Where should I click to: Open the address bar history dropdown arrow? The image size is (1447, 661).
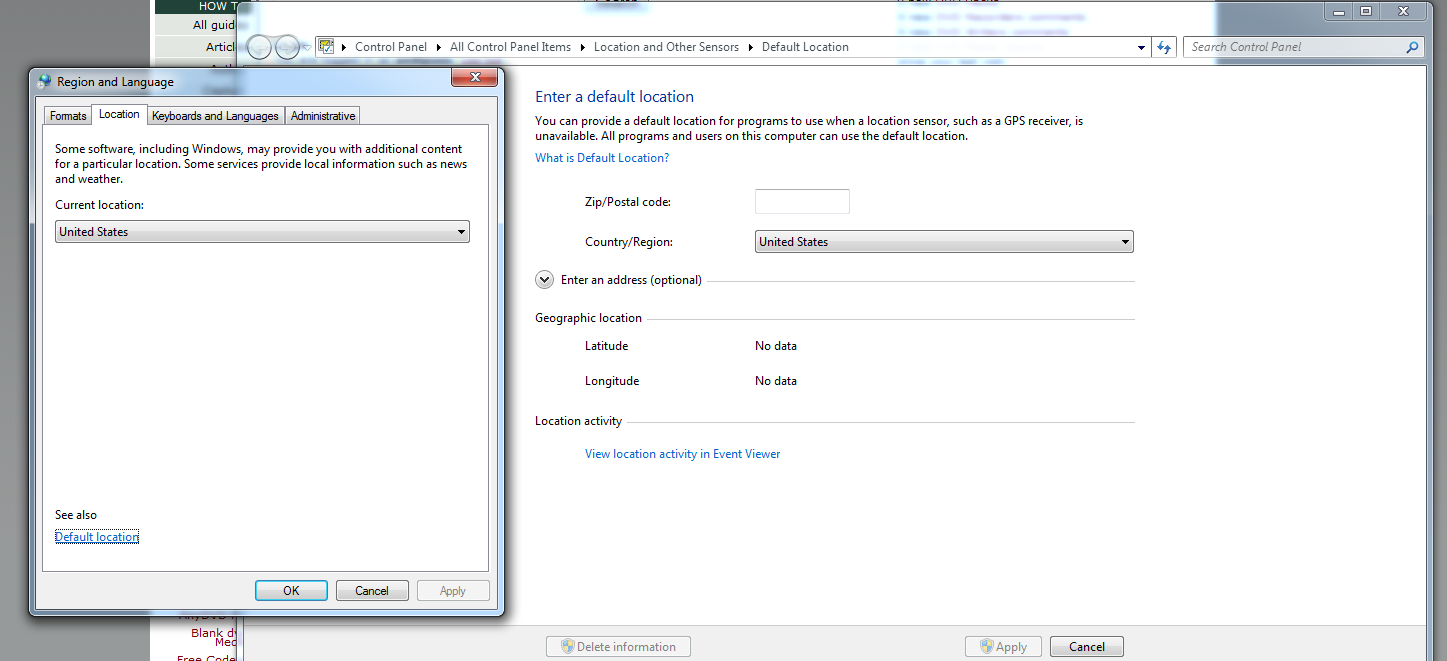1142,47
